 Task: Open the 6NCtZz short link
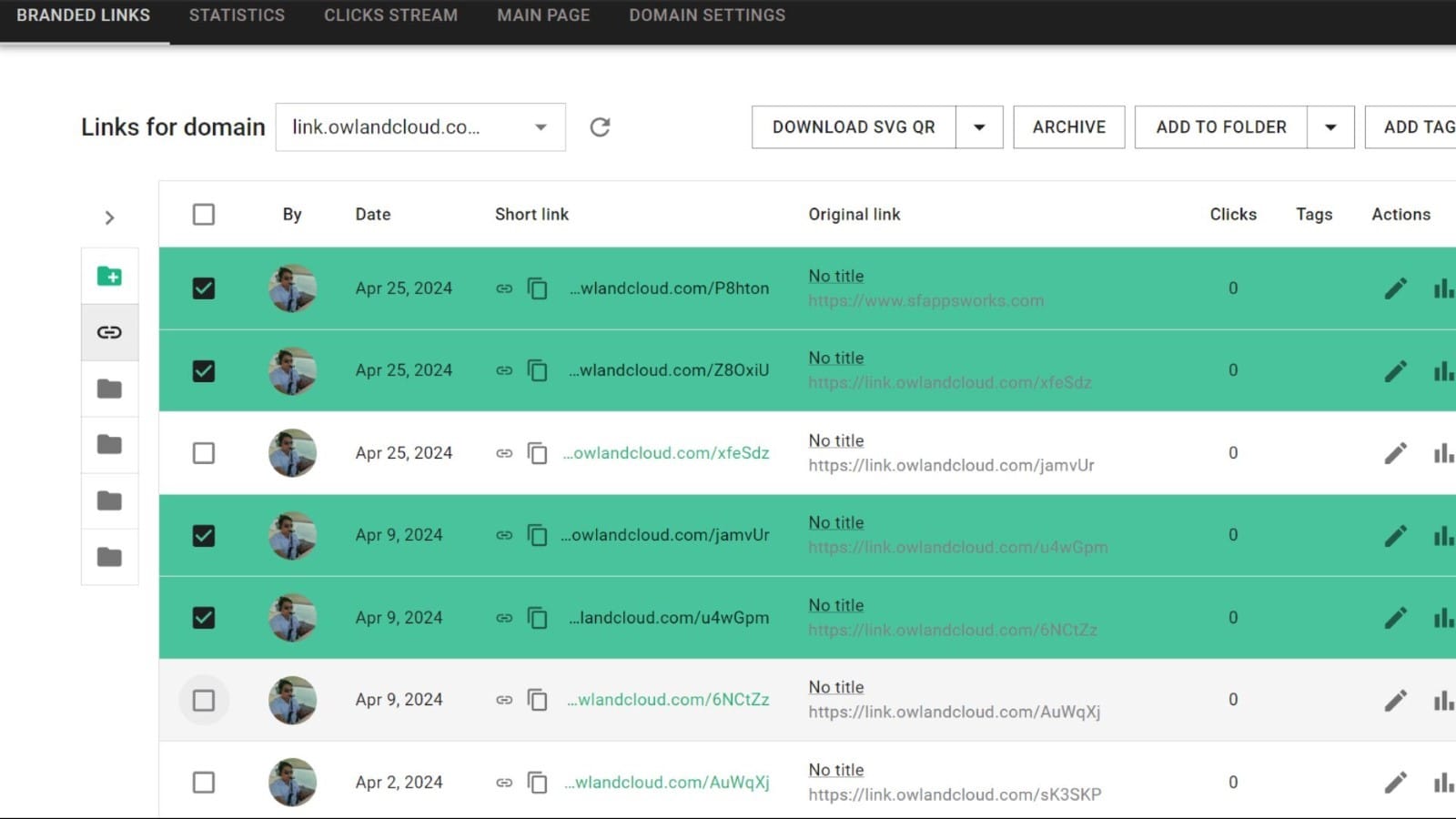click(x=668, y=700)
